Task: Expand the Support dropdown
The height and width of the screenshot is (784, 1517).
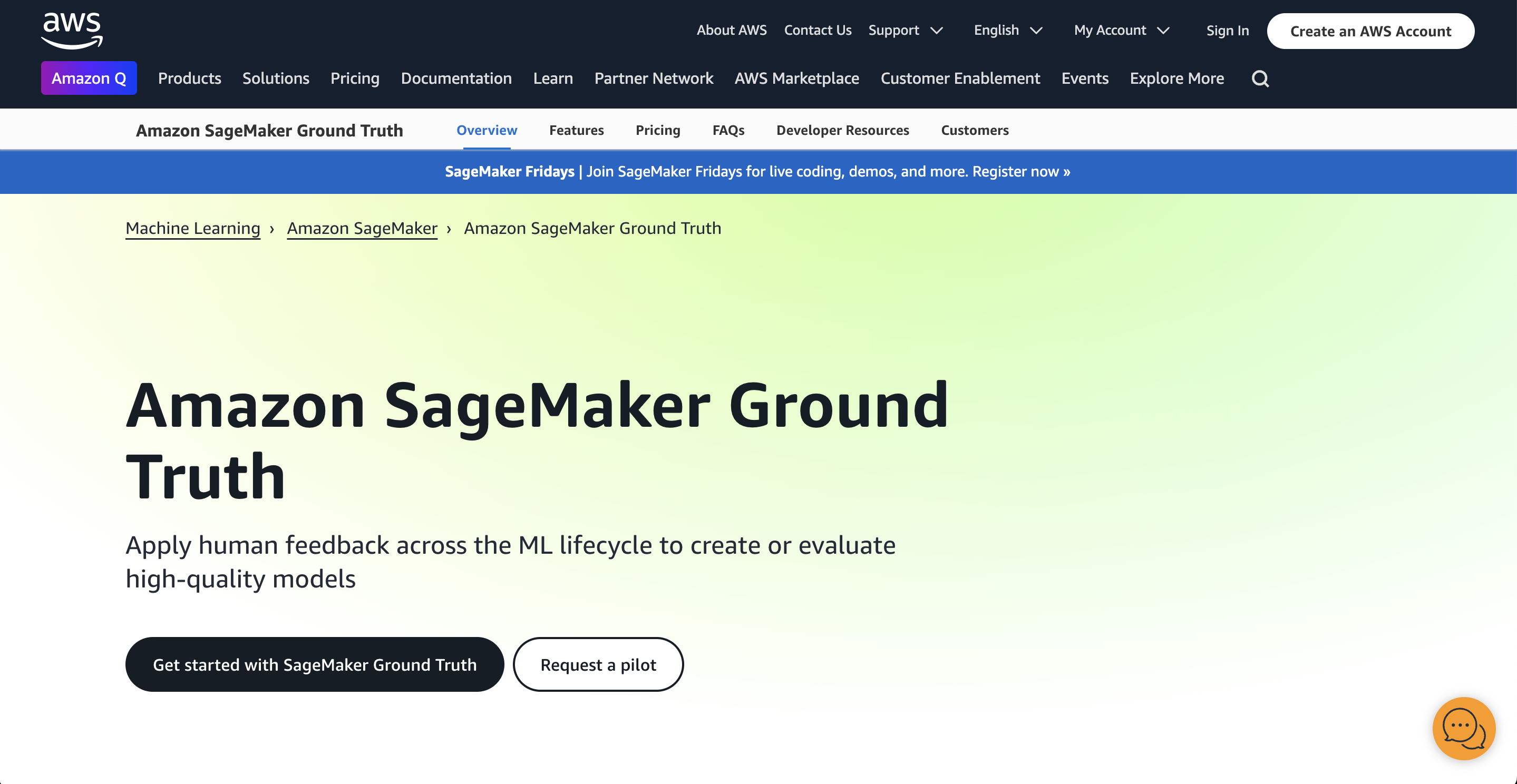Action: [x=905, y=30]
